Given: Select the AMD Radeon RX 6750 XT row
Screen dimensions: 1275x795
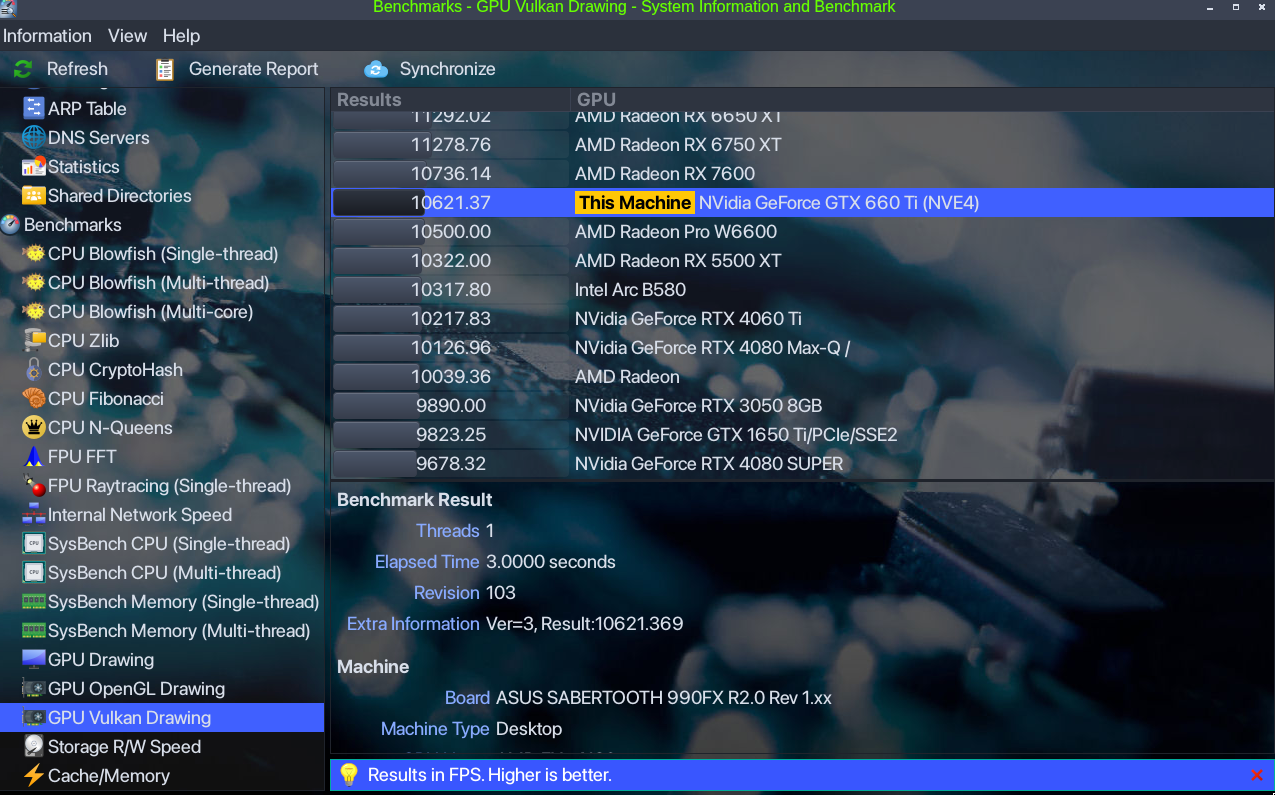Looking at the screenshot, I should (802, 144).
